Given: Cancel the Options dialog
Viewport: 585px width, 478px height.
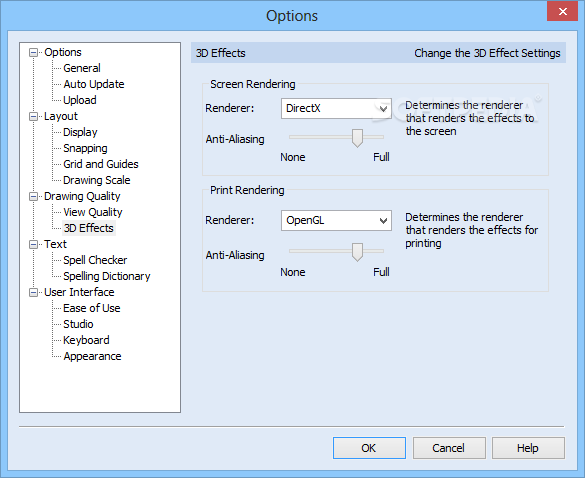Looking at the screenshot, I should click(449, 448).
